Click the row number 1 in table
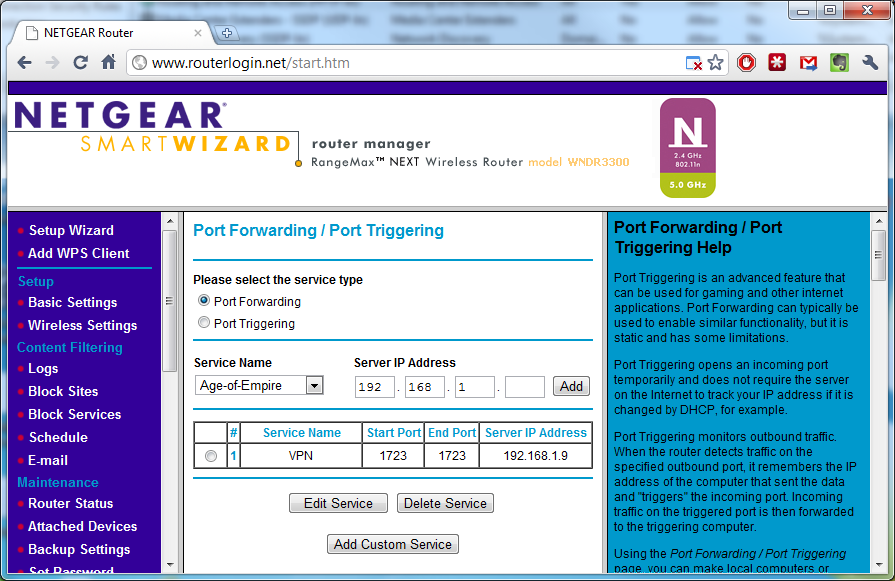 (x=233, y=456)
